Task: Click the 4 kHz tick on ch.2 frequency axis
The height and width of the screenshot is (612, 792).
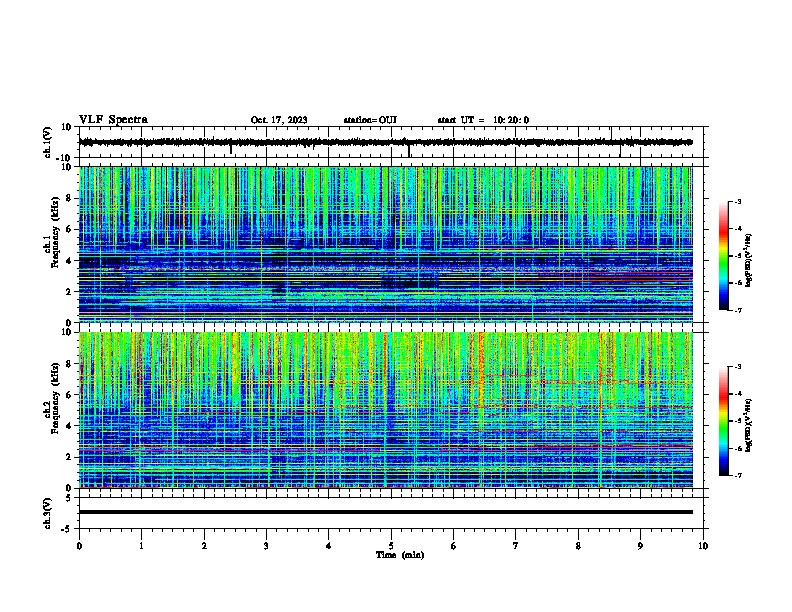Action: (x=69, y=426)
